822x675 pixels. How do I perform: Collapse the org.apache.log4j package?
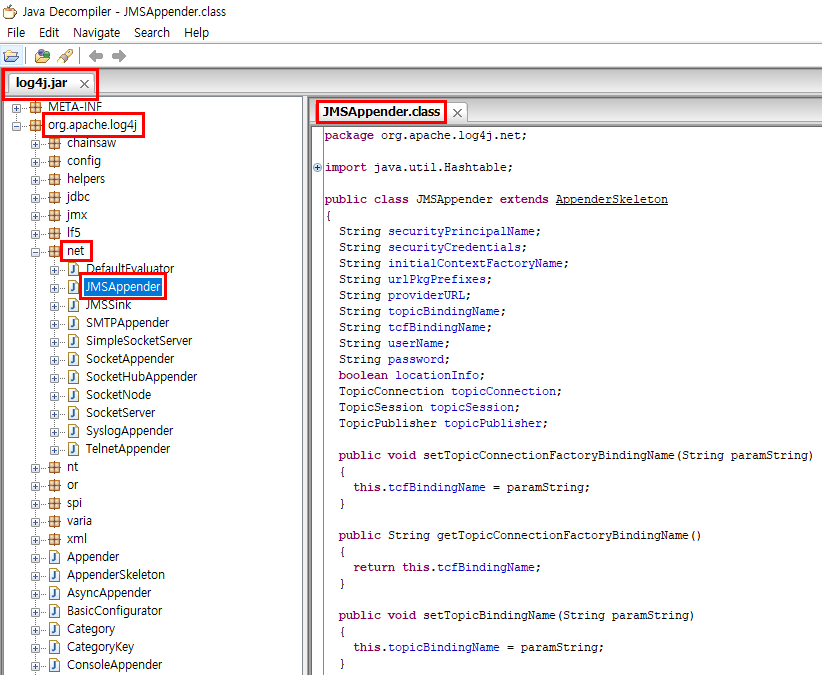pyautogui.click(x=16, y=126)
